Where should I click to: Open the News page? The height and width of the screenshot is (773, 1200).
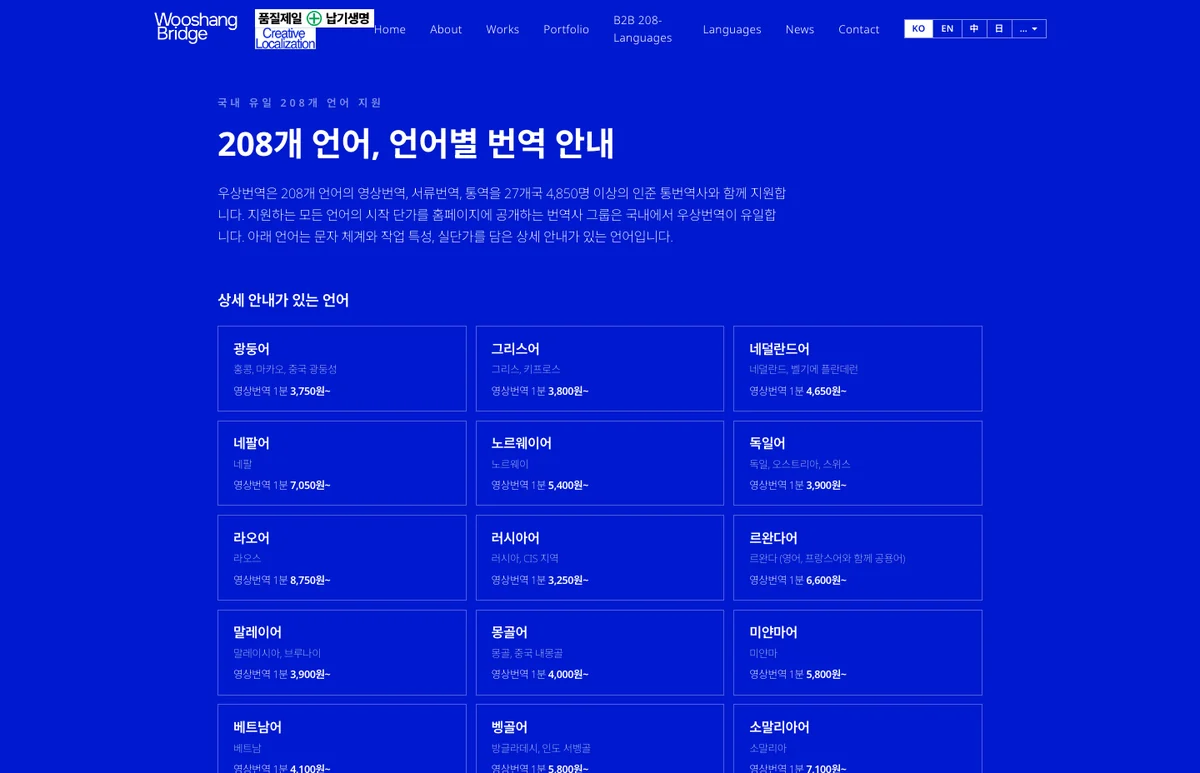point(800,29)
